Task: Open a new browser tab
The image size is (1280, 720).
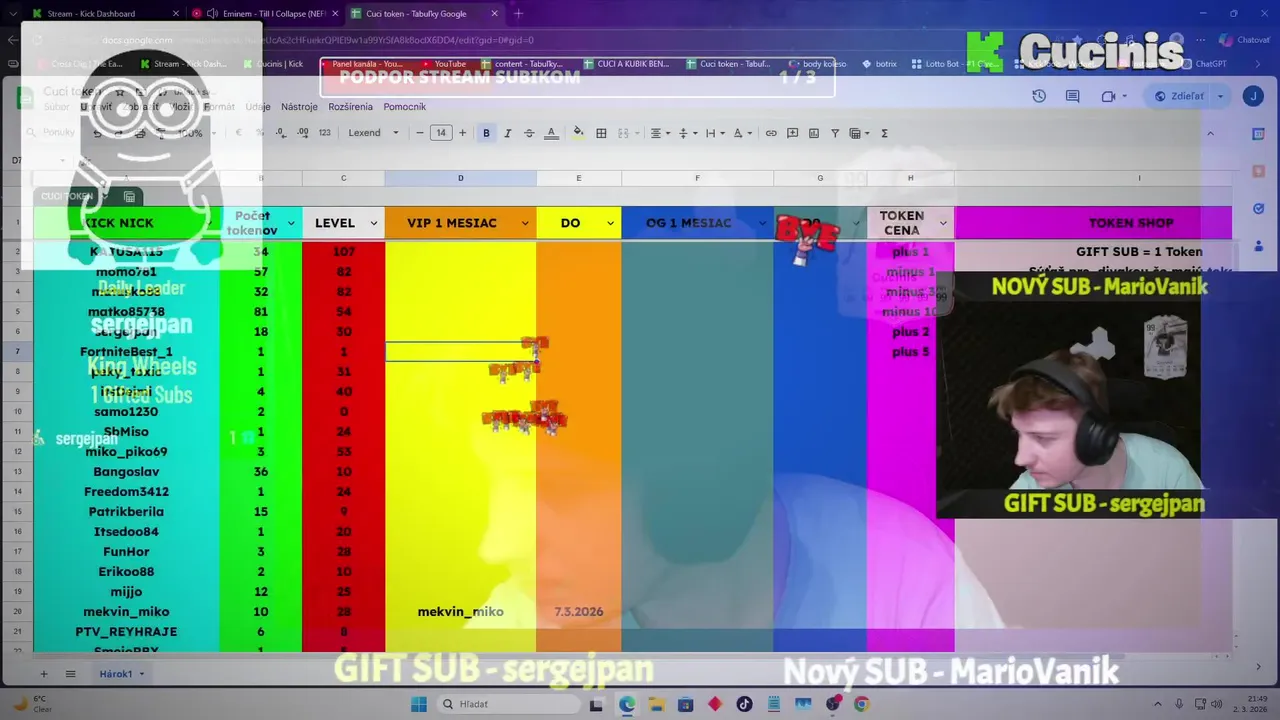Action: click(518, 14)
